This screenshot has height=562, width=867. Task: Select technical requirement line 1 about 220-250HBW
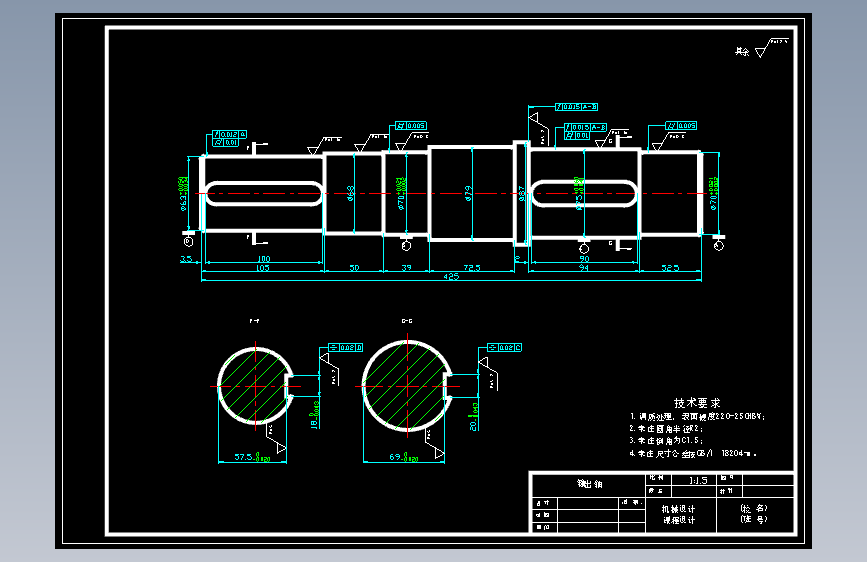(697, 417)
